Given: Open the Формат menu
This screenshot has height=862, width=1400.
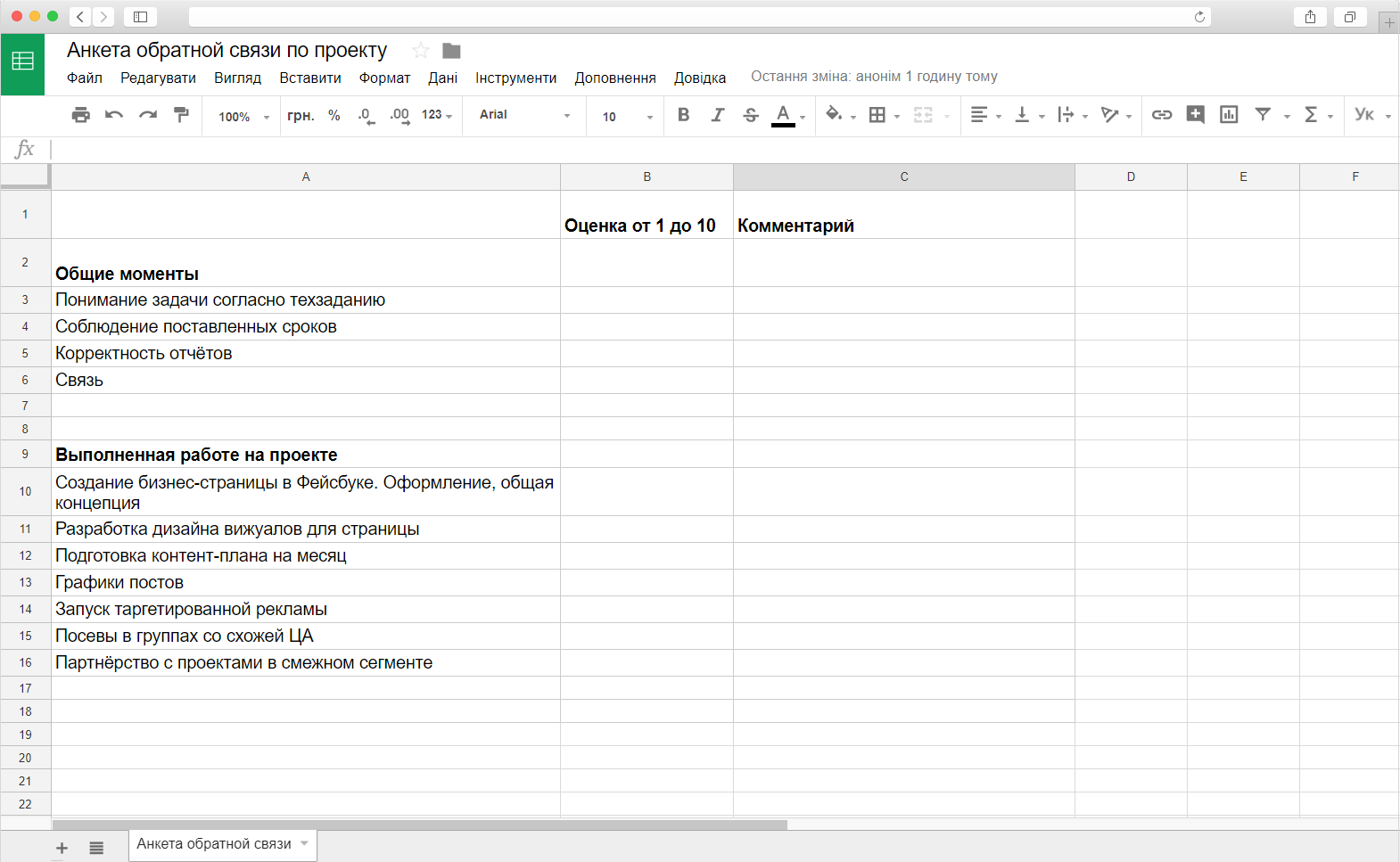Looking at the screenshot, I should pyautogui.click(x=384, y=78).
